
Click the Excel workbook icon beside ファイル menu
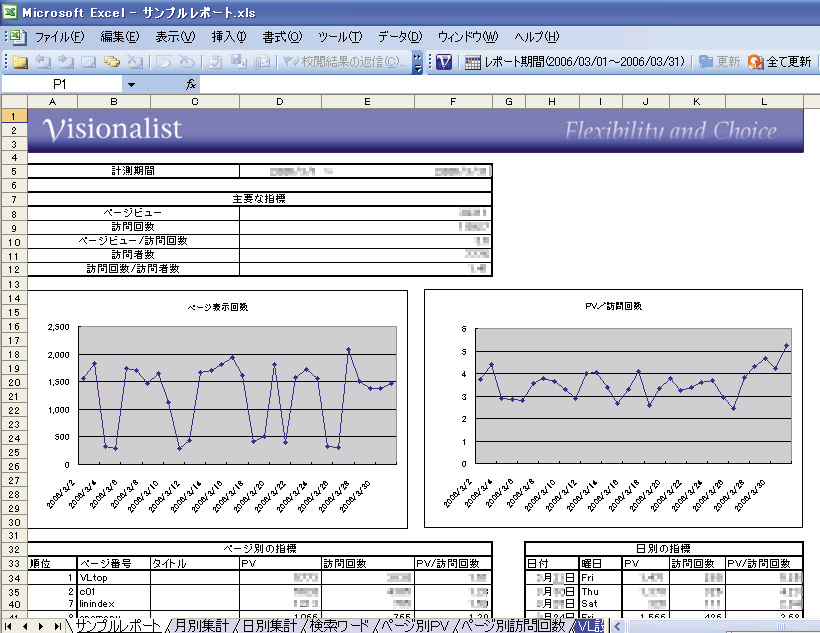coord(17,37)
